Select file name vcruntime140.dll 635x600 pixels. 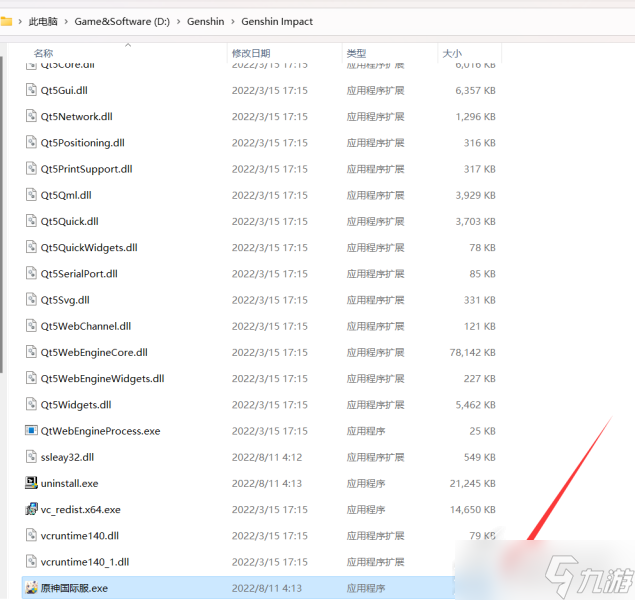coord(80,536)
